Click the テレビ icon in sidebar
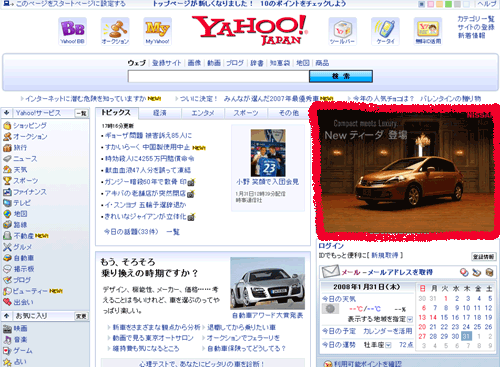 [x=7, y=203]
